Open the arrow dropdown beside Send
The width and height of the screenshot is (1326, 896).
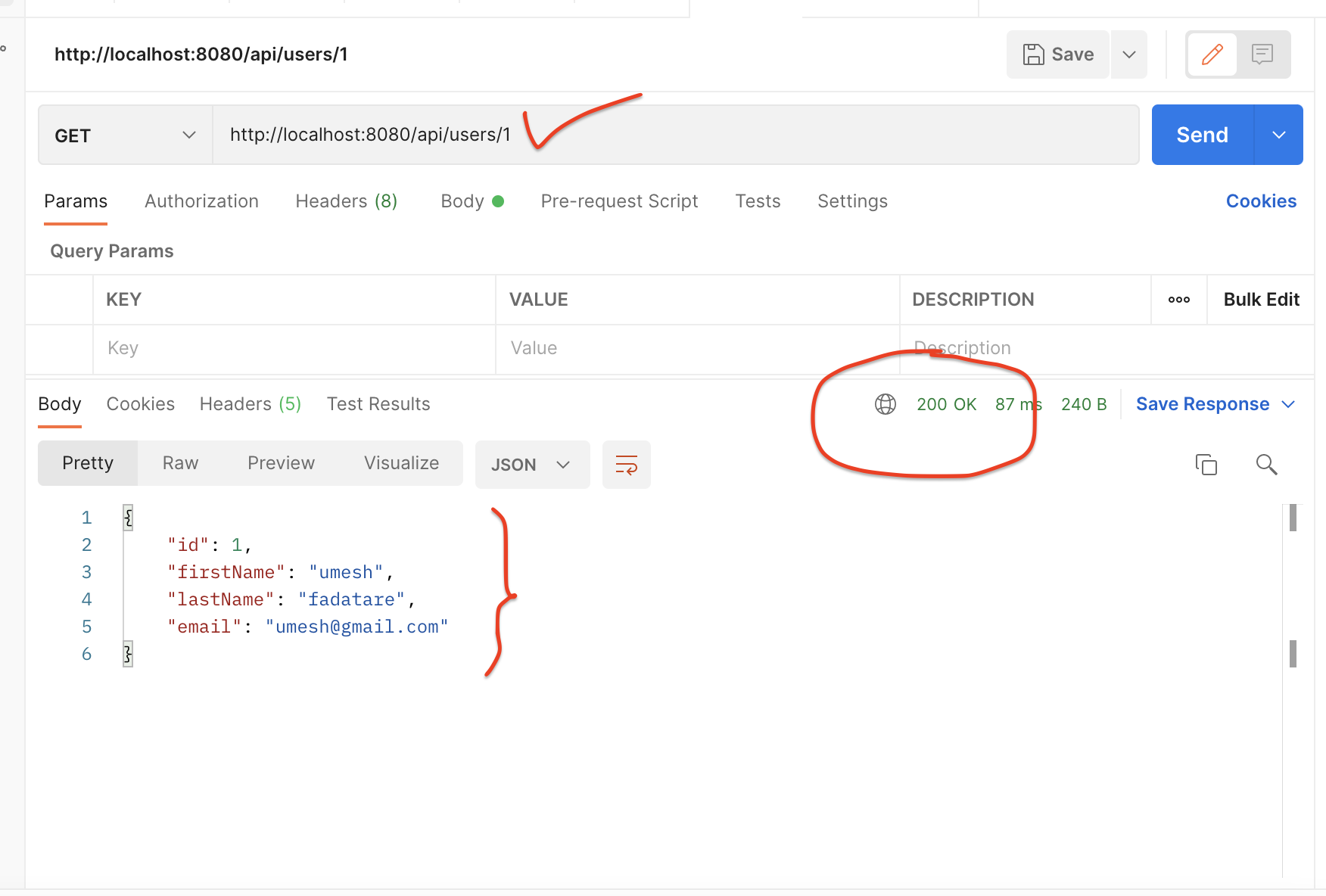(x=1279, y=135)
